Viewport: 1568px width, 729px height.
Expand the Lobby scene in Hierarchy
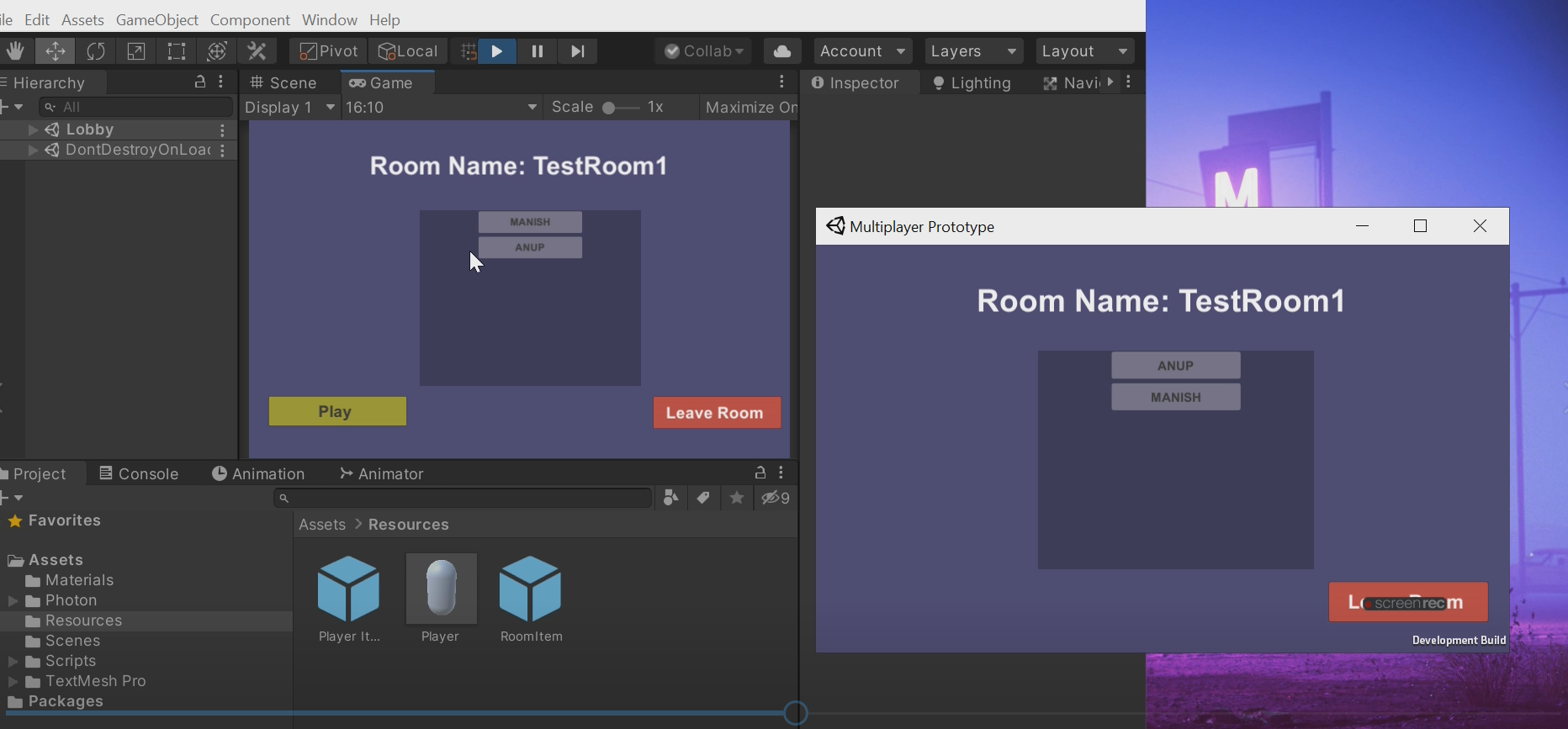tap(33, 129)
